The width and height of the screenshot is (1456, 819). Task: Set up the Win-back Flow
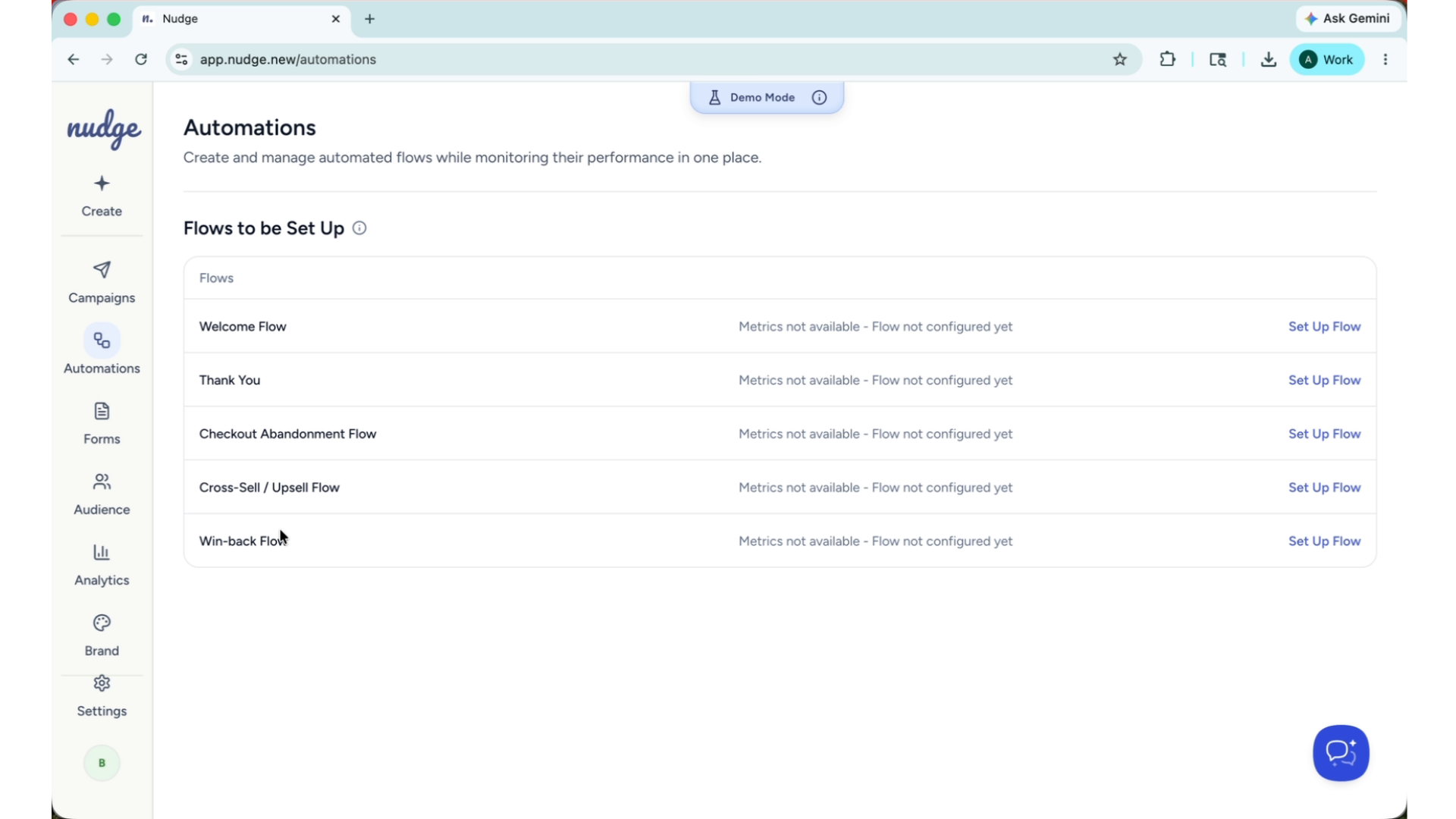coord(1324,541)
